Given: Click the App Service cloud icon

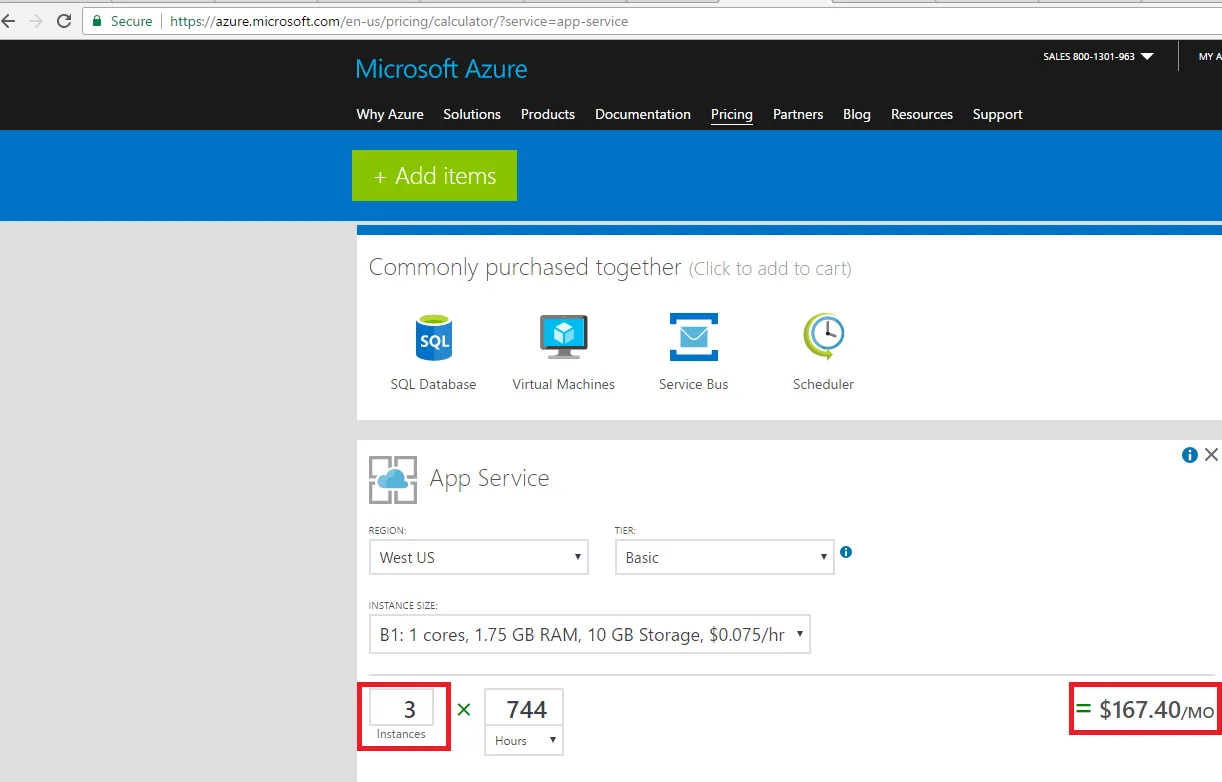Looking at the screenshot, I should click(x=393, y=479).
